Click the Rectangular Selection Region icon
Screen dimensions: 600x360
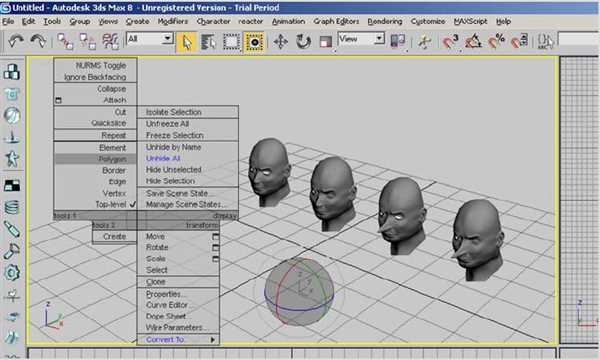pos(231,41)
